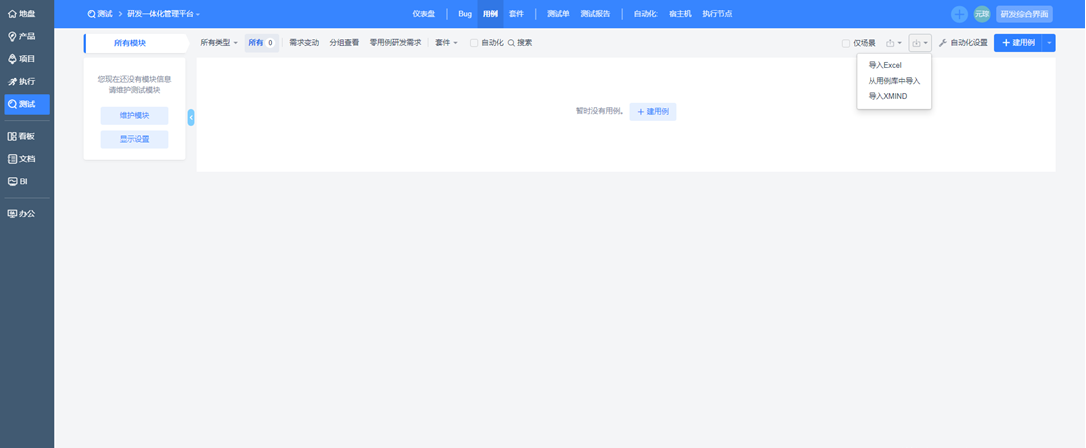1086x448 pixels.
Task: Click the 显示设置 button
Action: [134, 139]
